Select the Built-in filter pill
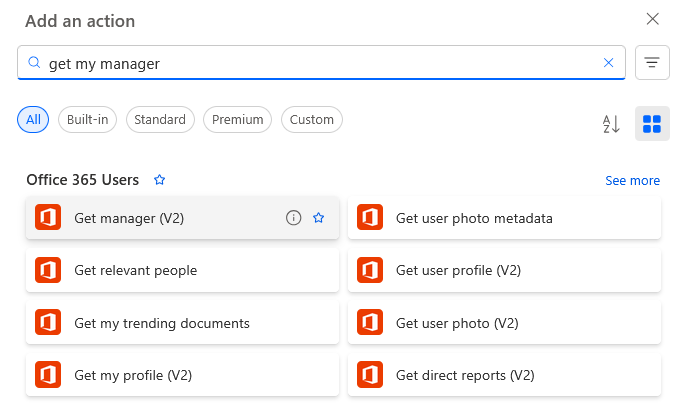The image size is (680, 412). click(88, 119)
